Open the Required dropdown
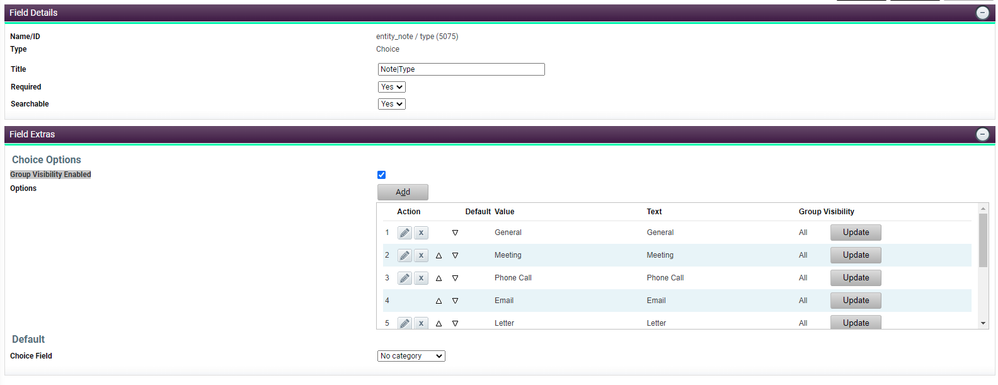 [391, 87]
